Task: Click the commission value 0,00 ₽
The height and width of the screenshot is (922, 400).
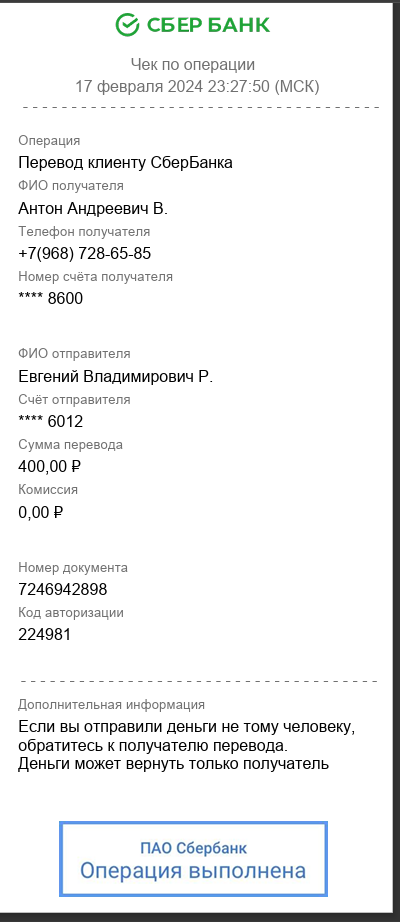Action: point(41,512)
